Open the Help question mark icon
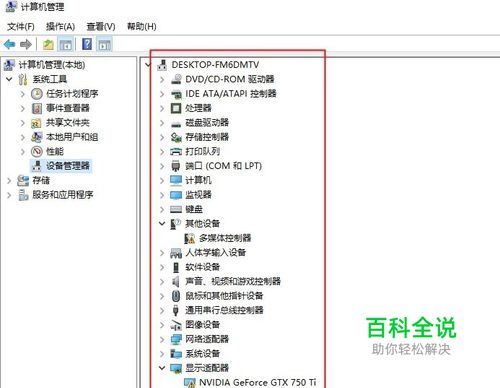 click(x=87, y=44)
